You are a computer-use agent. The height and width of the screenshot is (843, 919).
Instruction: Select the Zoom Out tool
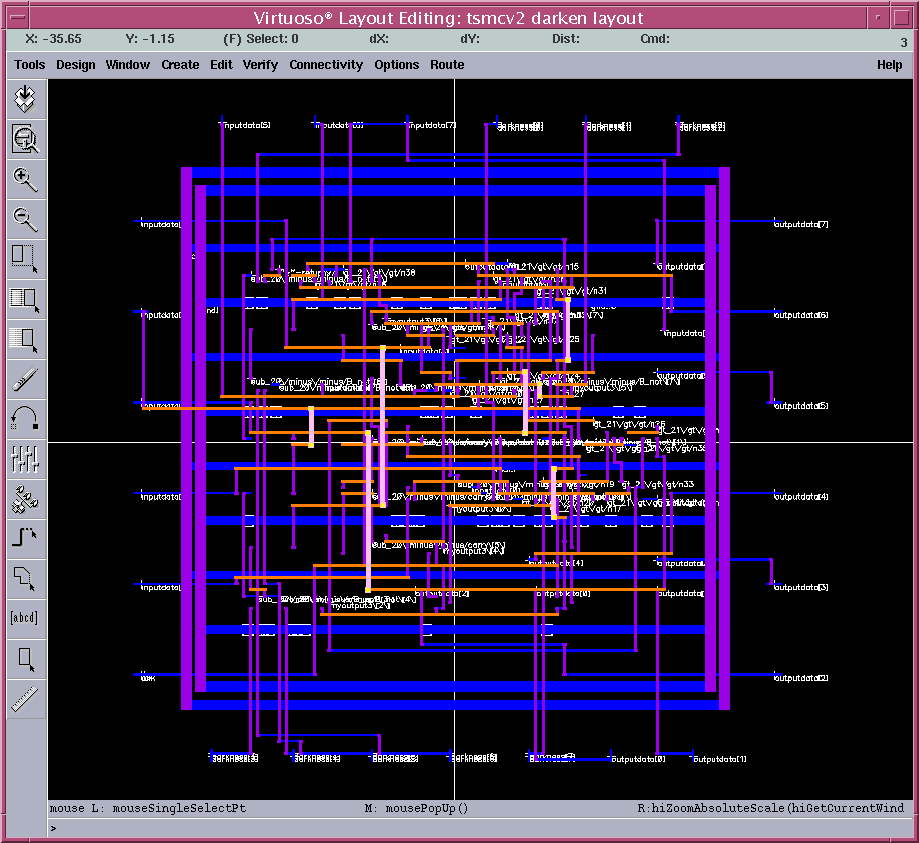[x=25, y=219]
